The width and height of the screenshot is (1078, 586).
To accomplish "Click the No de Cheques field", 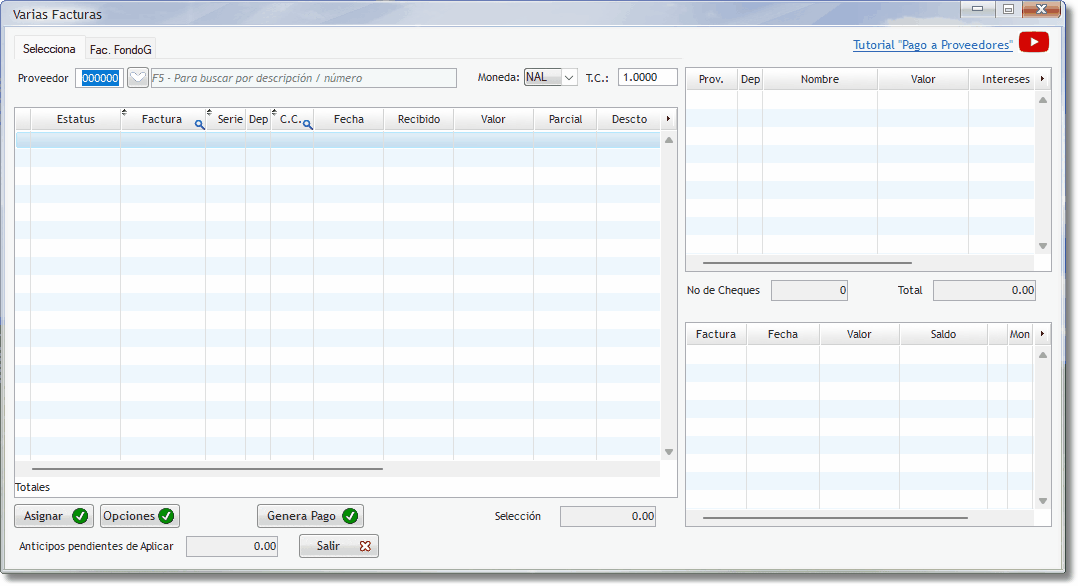I will (809, 290).
